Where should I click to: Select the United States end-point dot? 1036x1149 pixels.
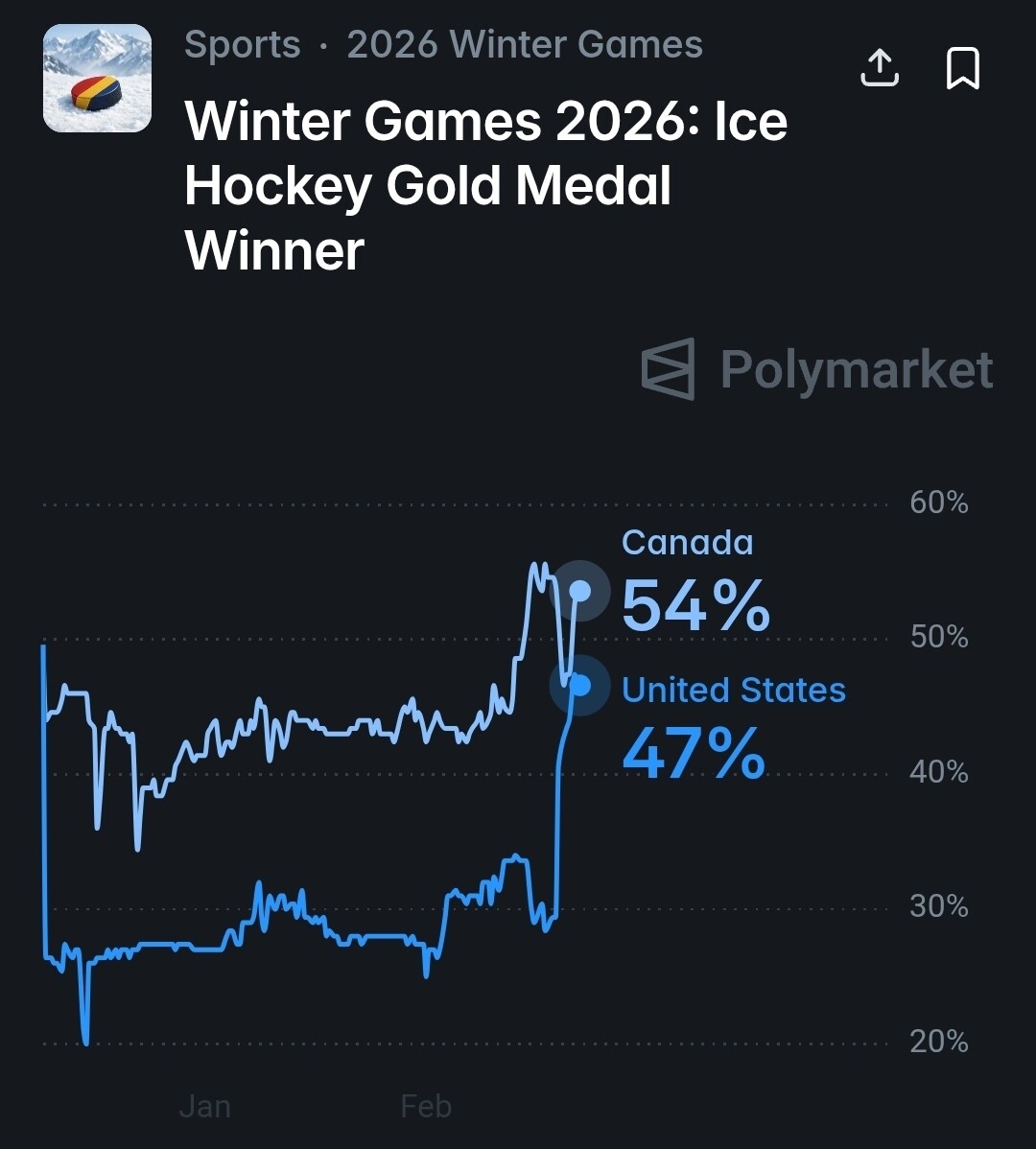tap(579, 685)
